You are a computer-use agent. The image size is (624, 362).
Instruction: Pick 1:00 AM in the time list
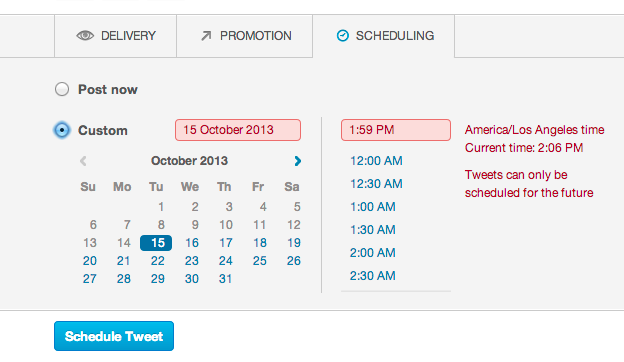pos(372,207)
